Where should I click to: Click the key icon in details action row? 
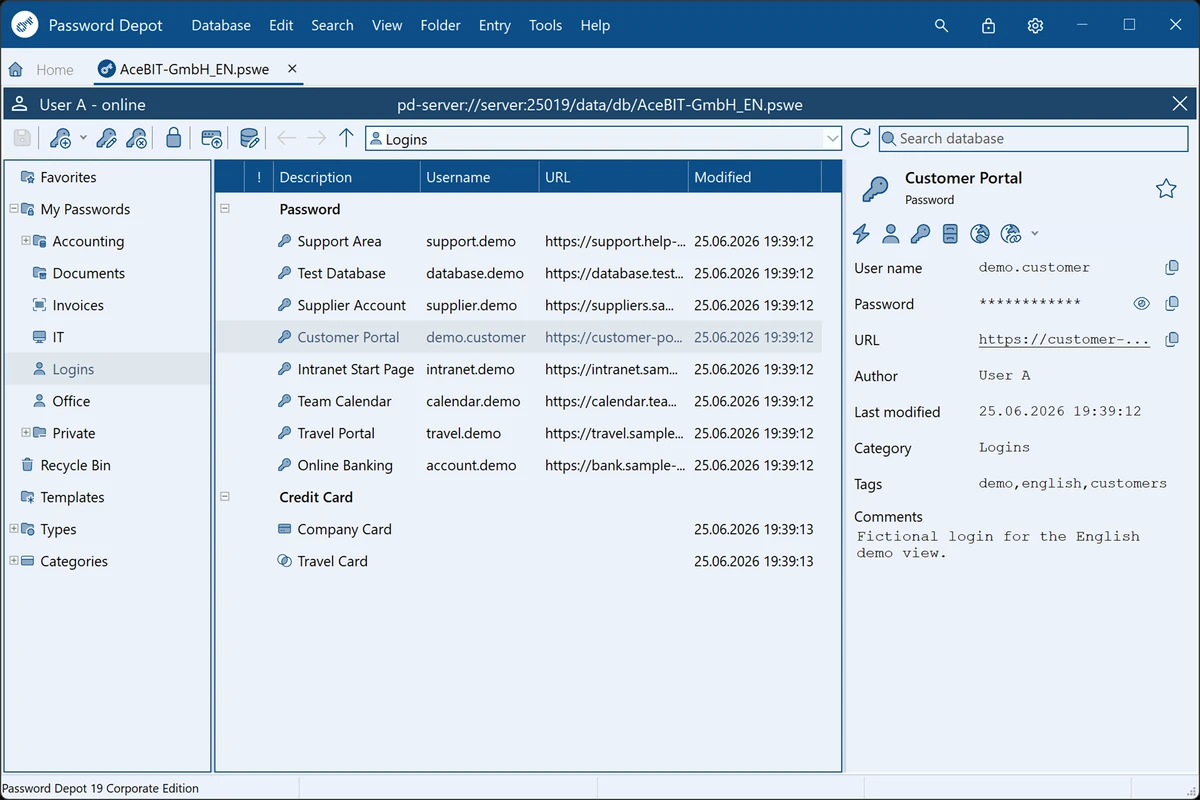coord(920,234)
